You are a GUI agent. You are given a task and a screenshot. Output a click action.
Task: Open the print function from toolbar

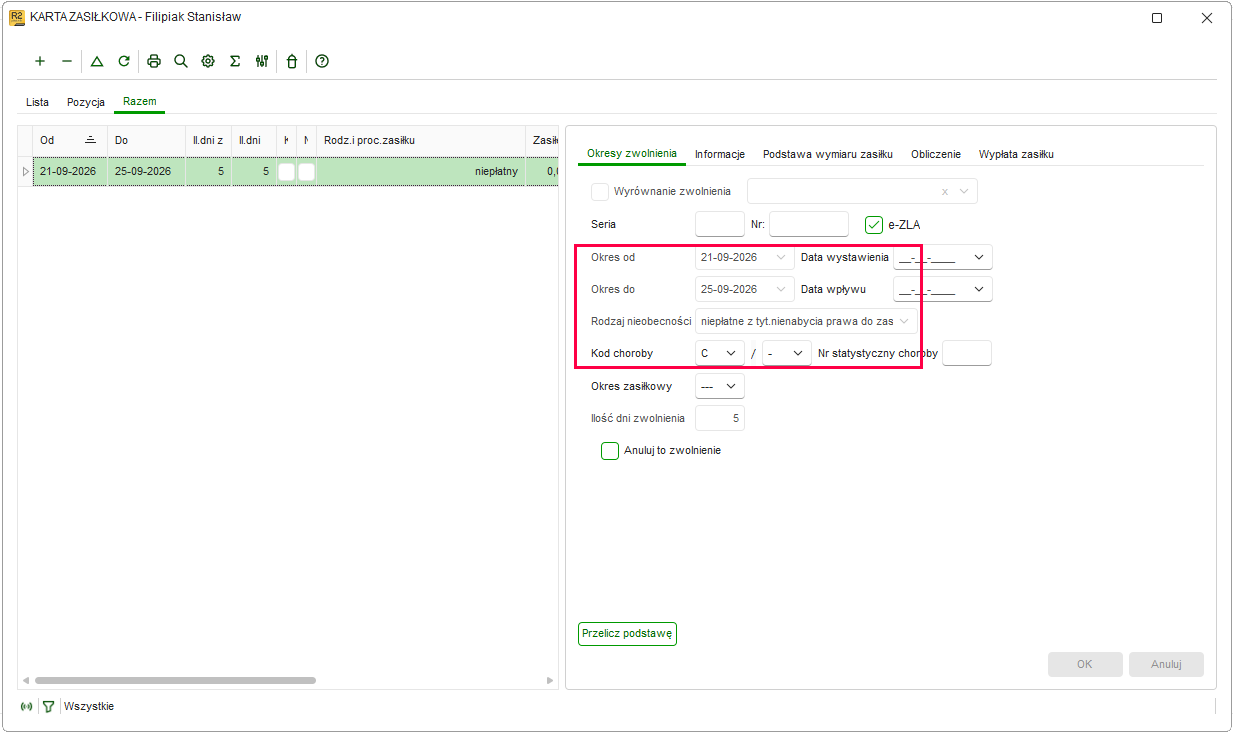click(154, 61)
